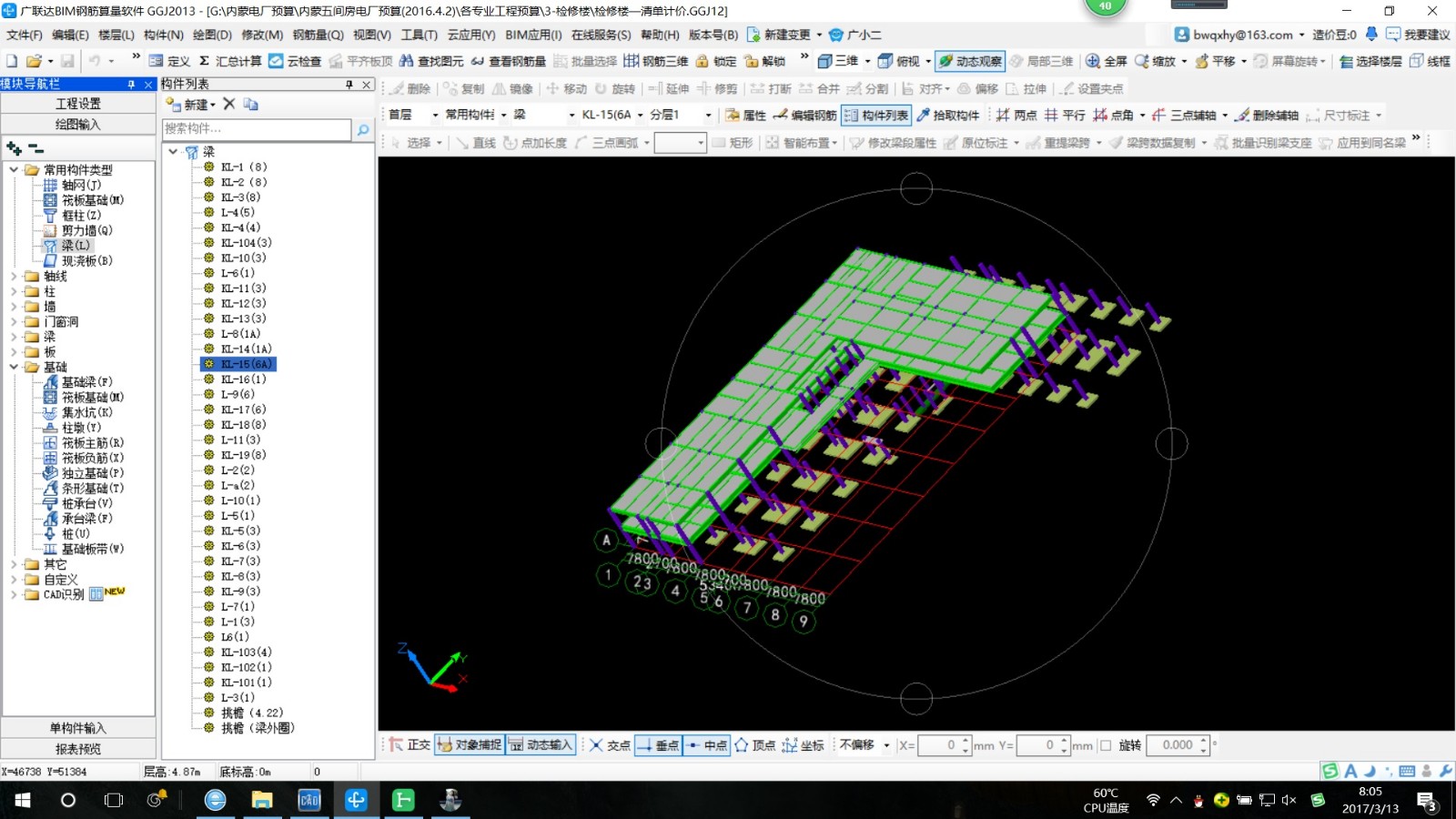Click the X coordinate input field
This screenshot has height=819, width=1456.
pyautogui.click(x=940, y=745)
